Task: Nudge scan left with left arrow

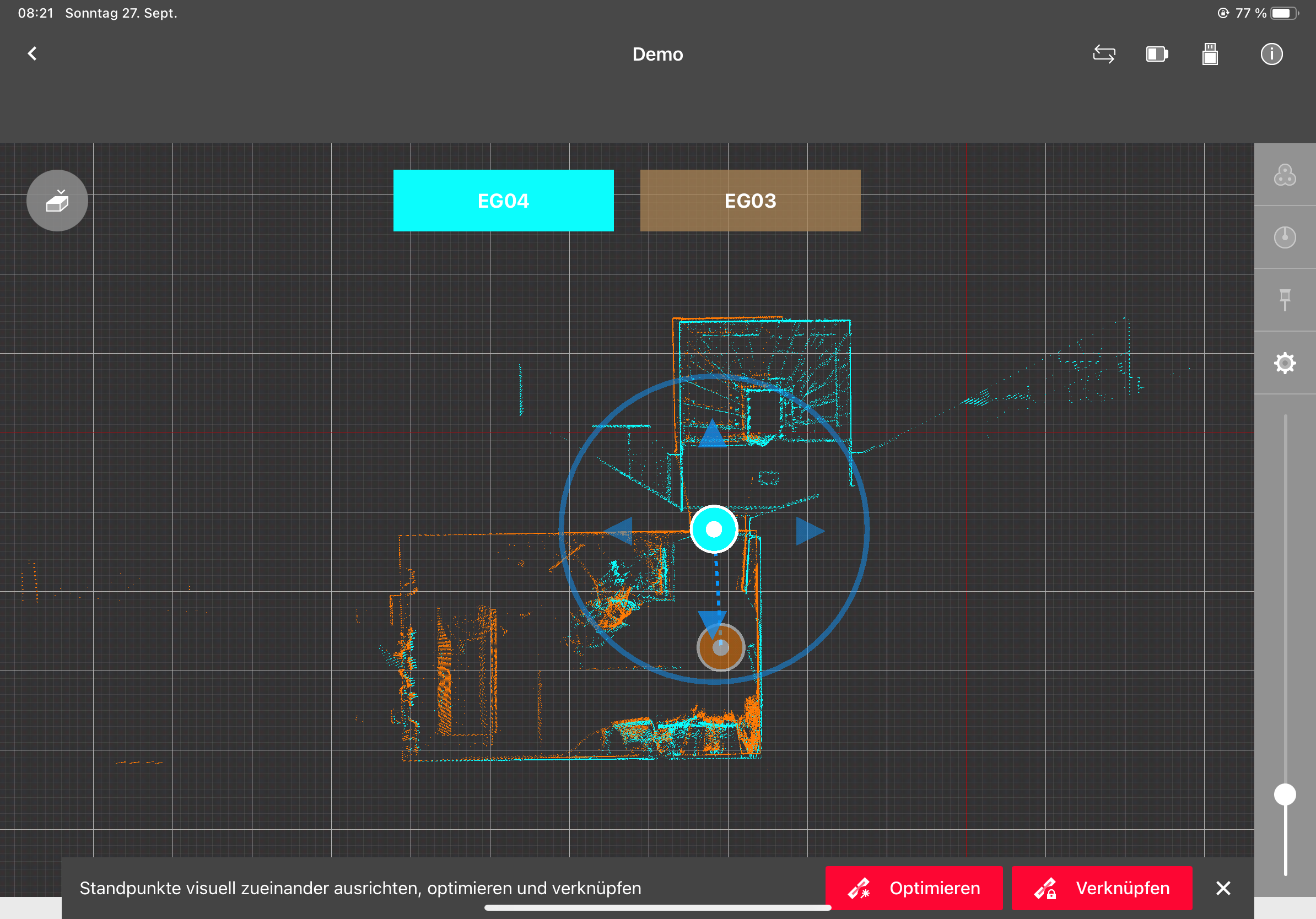Action: (619, 530)
